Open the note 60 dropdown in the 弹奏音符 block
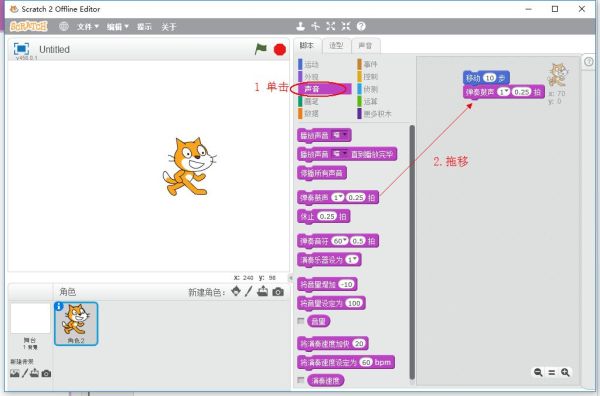The width and height of the screenshot is (600, 396). coord(339,241)
